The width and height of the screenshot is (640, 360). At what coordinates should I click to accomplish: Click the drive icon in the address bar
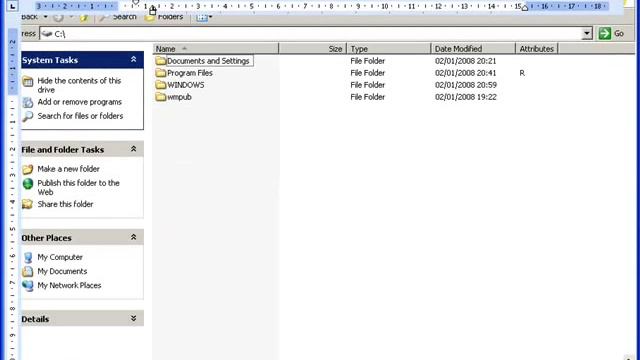[47, 34]
